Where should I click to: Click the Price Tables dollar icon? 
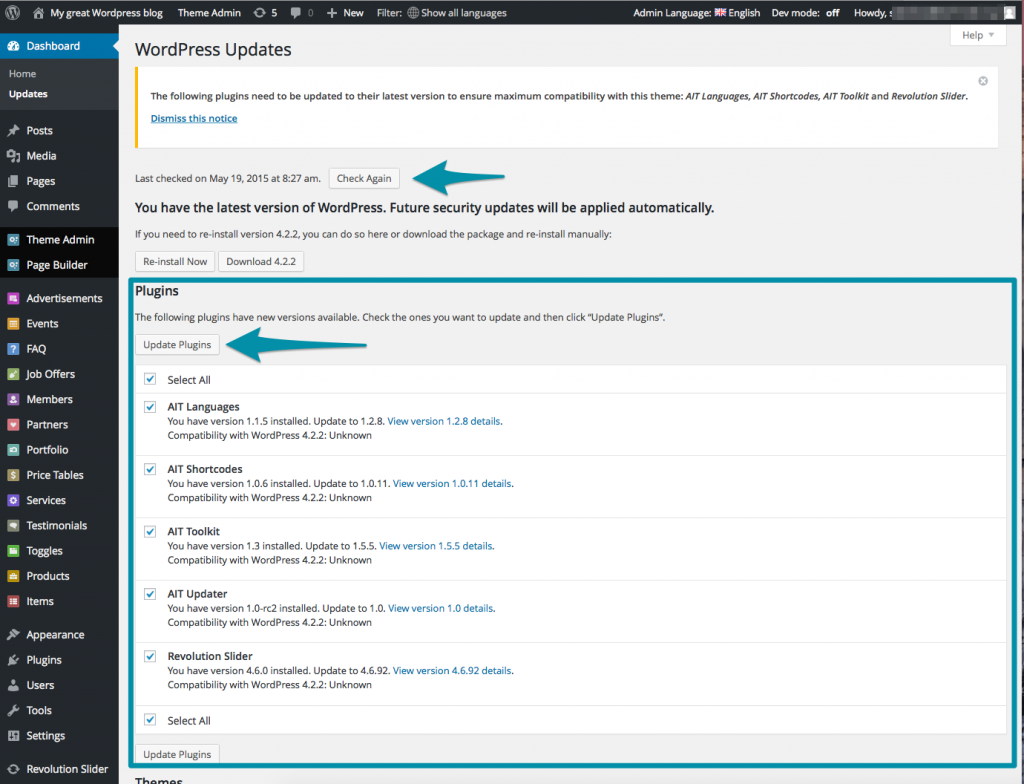(x=13, y=475)
